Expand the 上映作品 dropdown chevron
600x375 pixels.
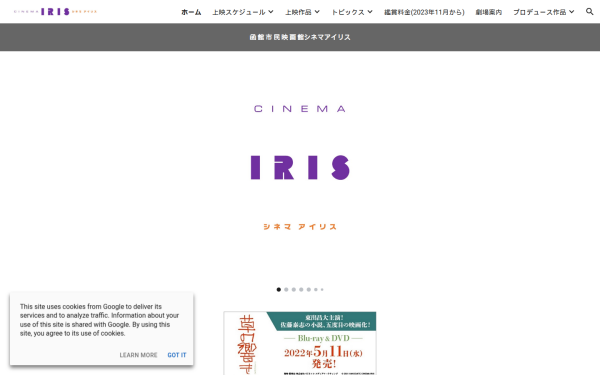[317, 12]
